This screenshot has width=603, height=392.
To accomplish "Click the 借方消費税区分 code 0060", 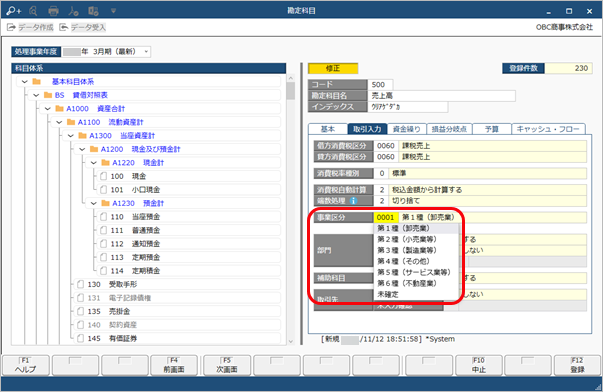I will pos(386,146).
